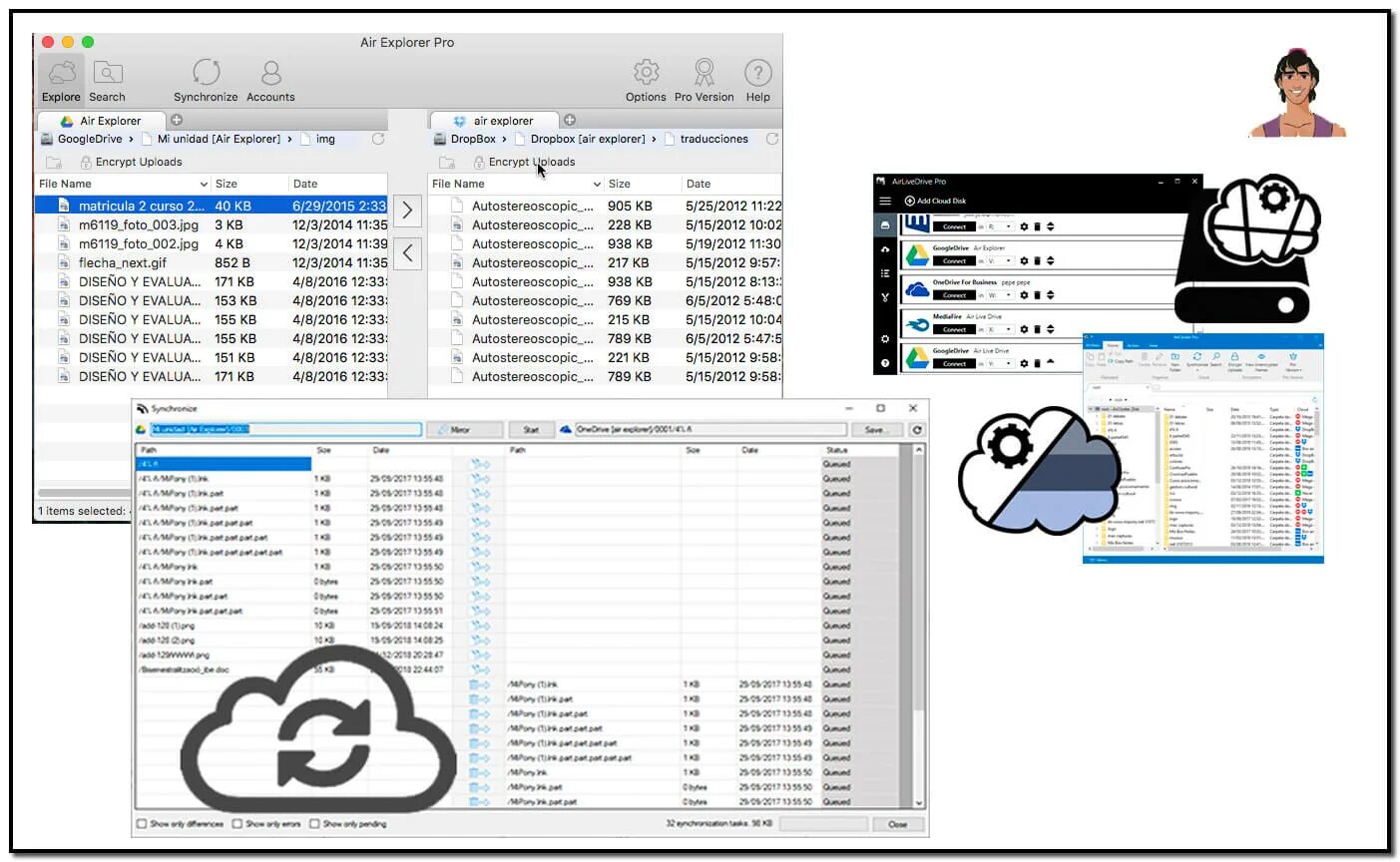Open the list icon in AirLiveDrive sidebar
This screenshot has width=1400, height=862.
click(885, 273)
